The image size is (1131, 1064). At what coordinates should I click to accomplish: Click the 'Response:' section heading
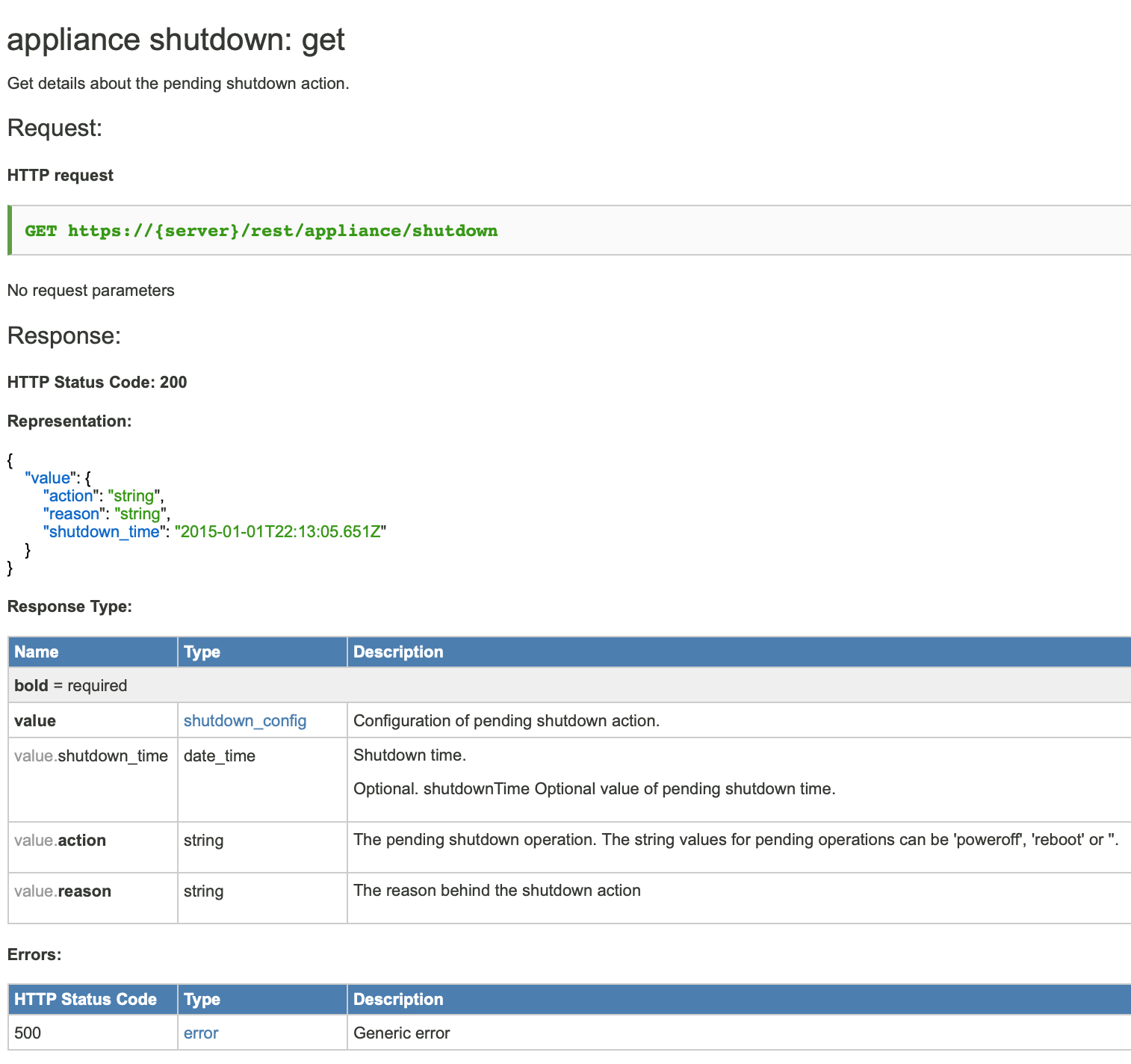pyautogui.click(x=63, y=336)
